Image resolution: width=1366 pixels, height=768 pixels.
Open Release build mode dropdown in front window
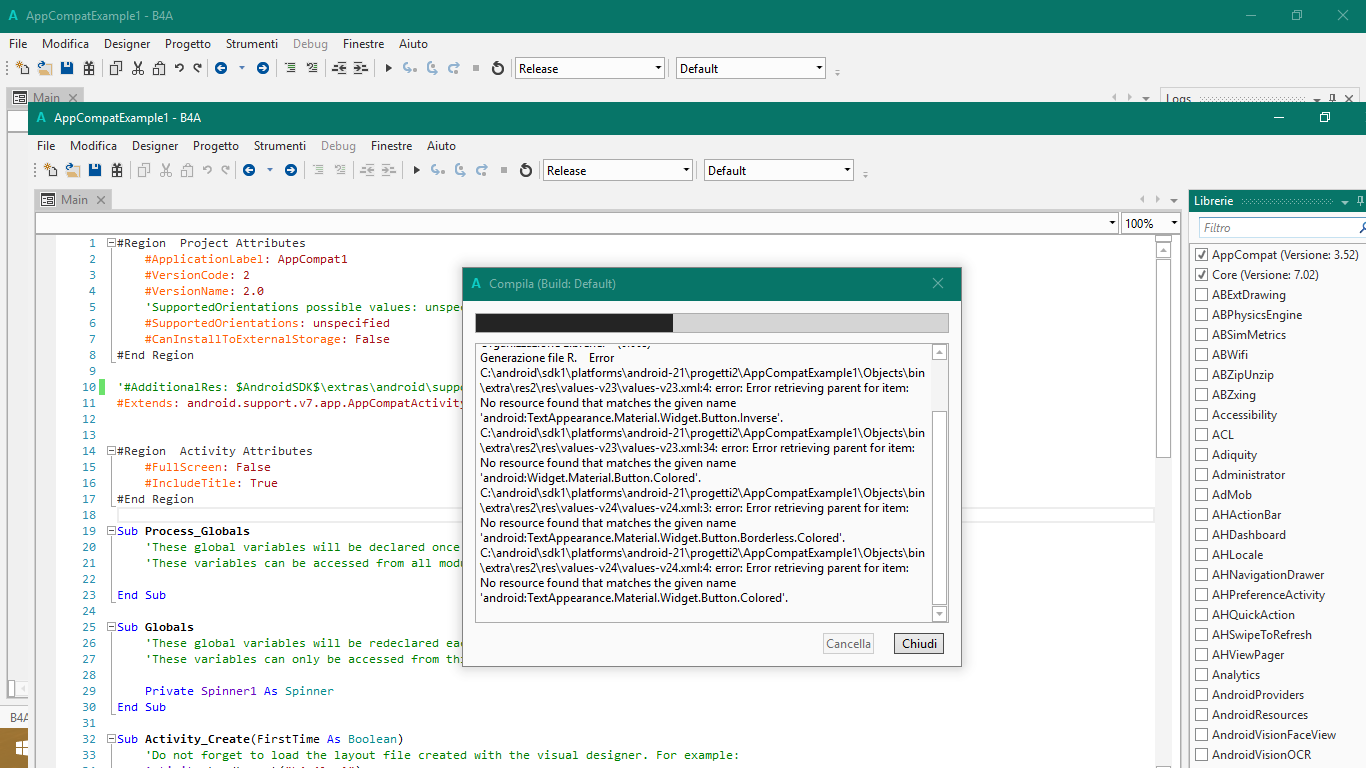pos(618,171)
